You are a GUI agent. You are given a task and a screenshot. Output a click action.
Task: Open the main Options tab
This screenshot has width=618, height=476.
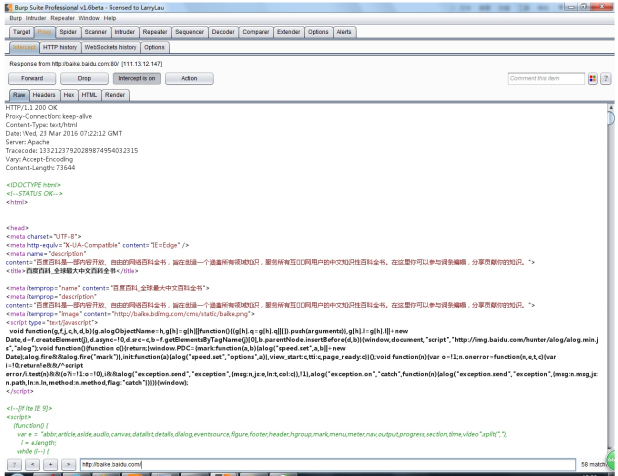[318, 32]
